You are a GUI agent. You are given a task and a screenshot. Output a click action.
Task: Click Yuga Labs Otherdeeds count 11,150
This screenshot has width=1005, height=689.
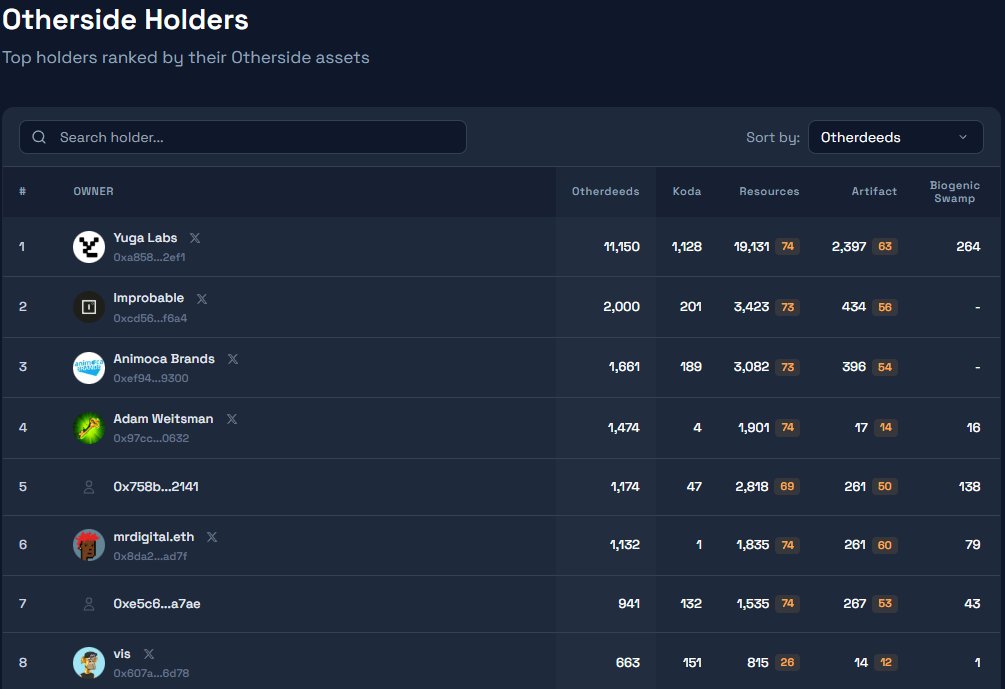click(x=622, y=247)
